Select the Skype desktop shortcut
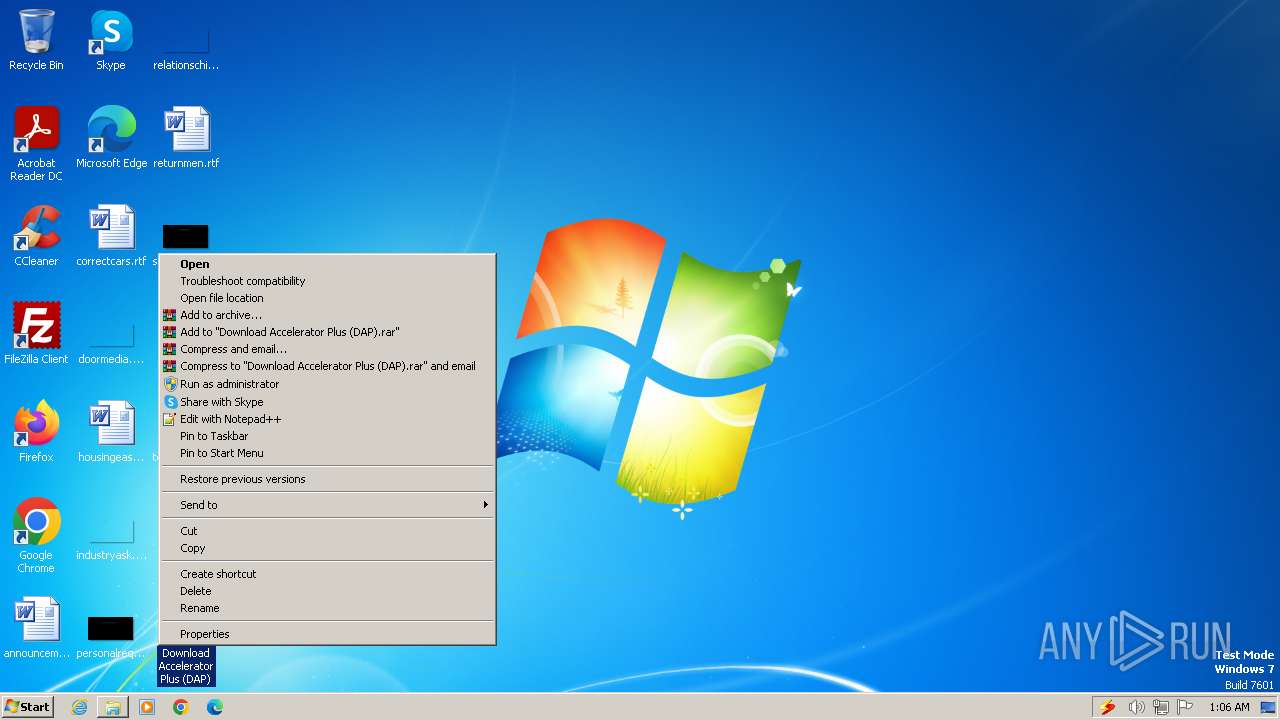The width and height of the screenshot is (1280, 720). coord(111,40)
